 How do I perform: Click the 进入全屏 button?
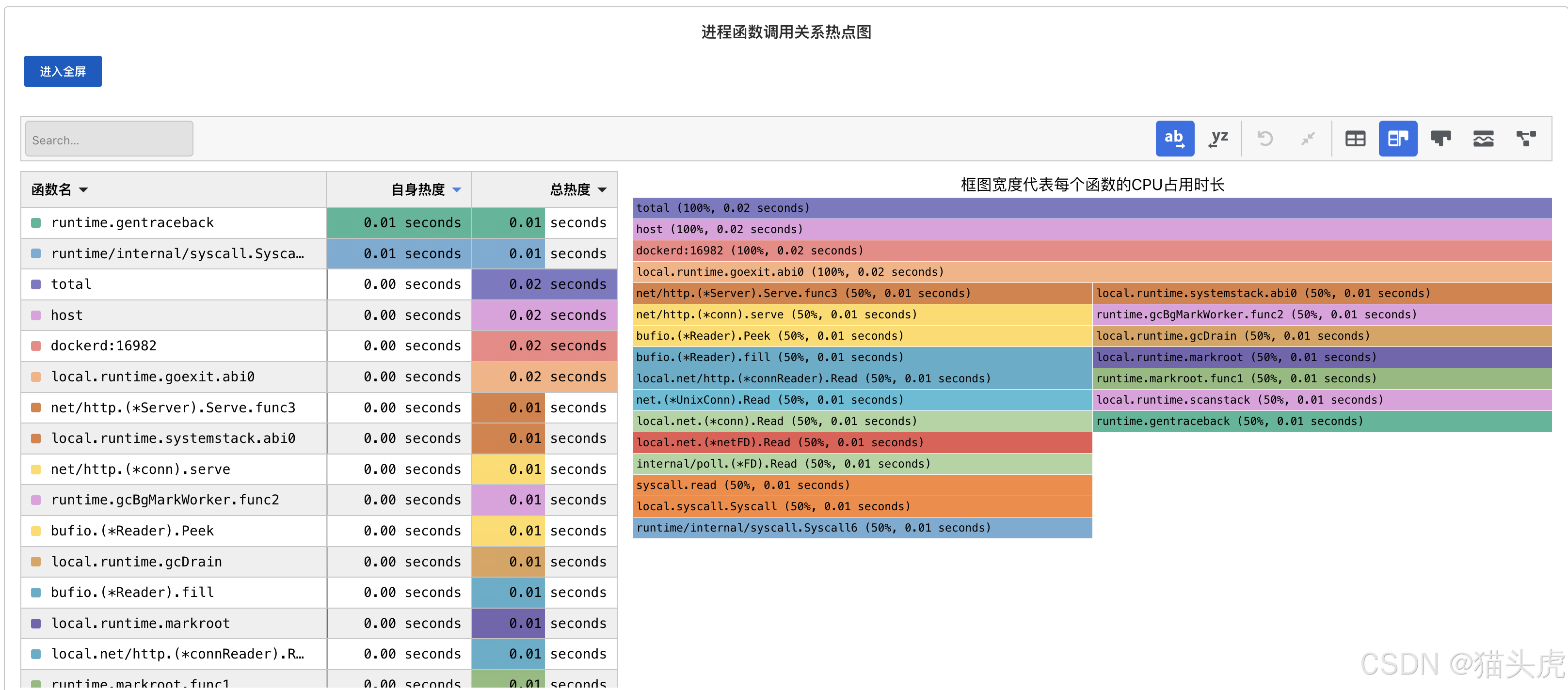(63, 71)
